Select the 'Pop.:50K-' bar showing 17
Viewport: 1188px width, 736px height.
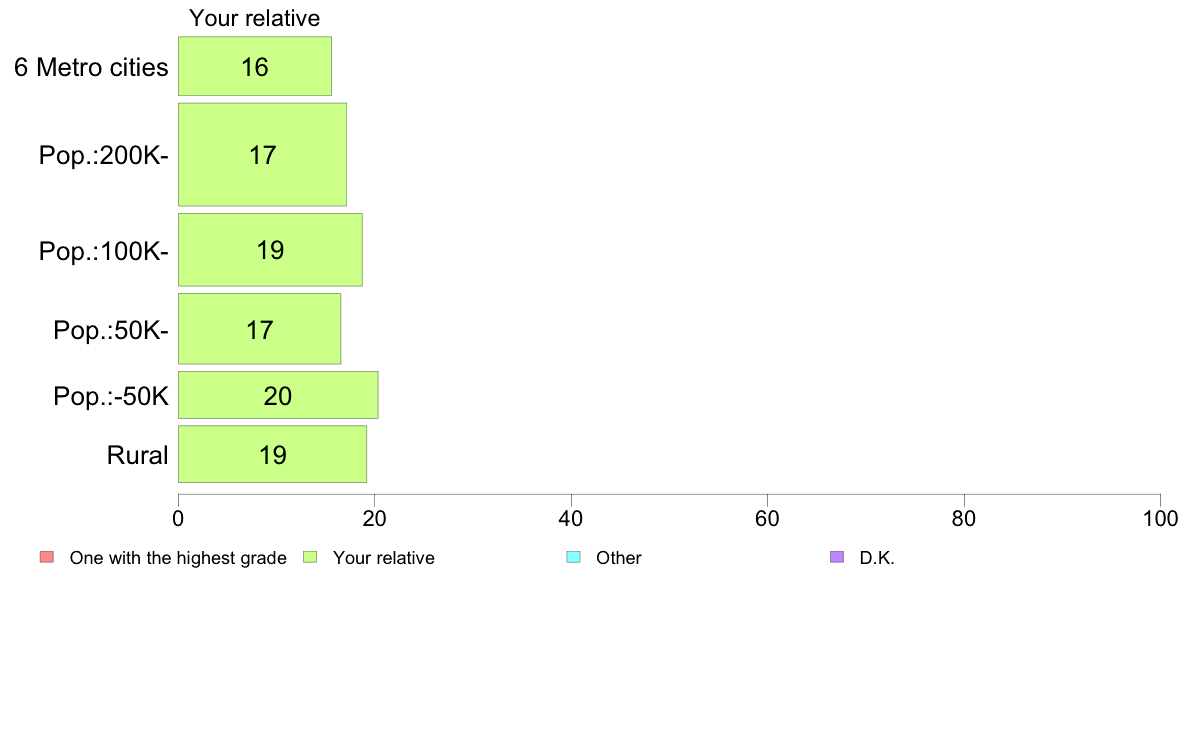click(x=259, y=329)
